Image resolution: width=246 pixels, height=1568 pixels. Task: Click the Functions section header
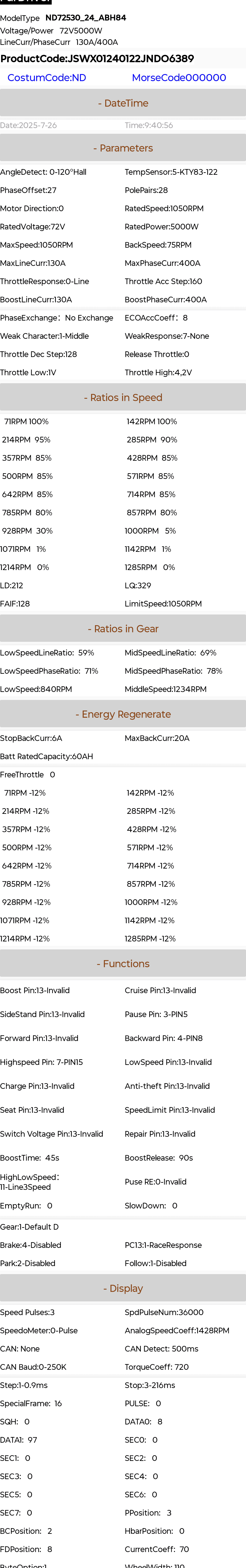(x=123, y=964)
